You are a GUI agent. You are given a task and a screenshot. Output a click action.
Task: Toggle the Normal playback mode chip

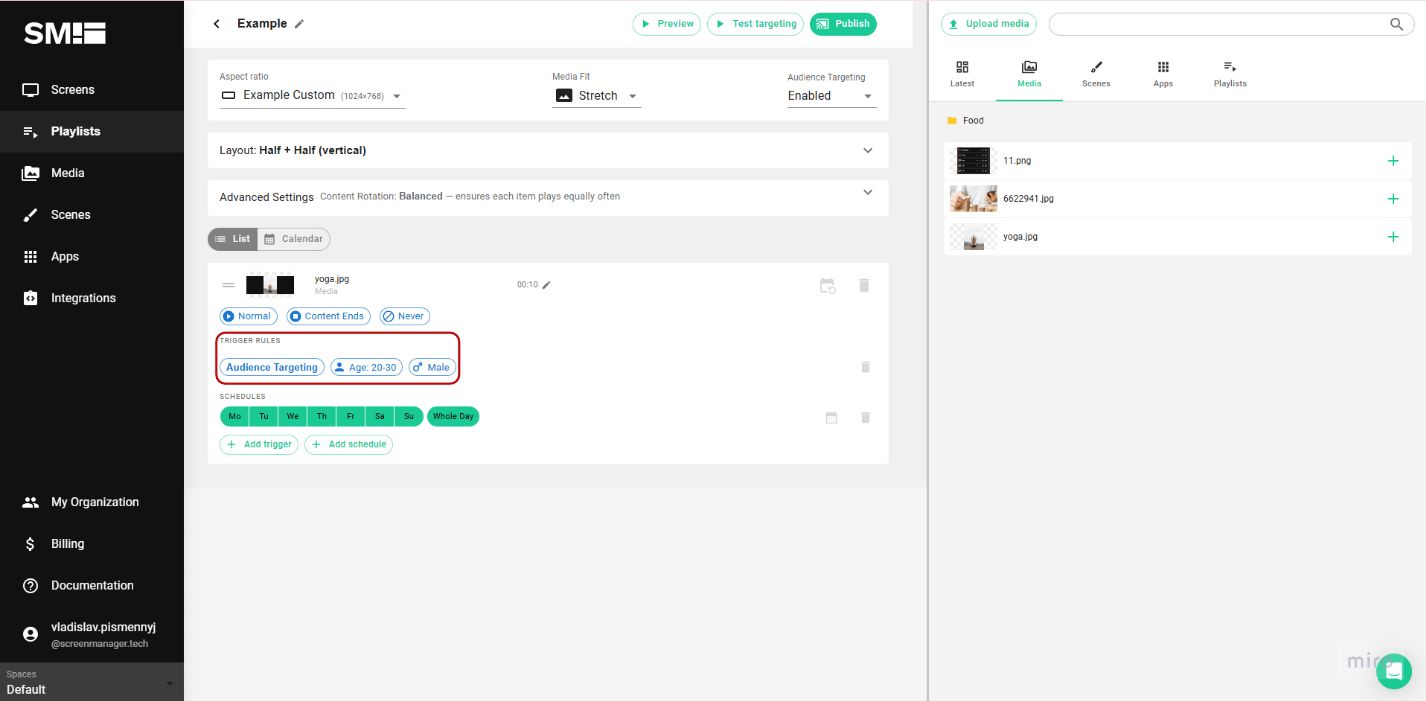[x=248, y=316]
